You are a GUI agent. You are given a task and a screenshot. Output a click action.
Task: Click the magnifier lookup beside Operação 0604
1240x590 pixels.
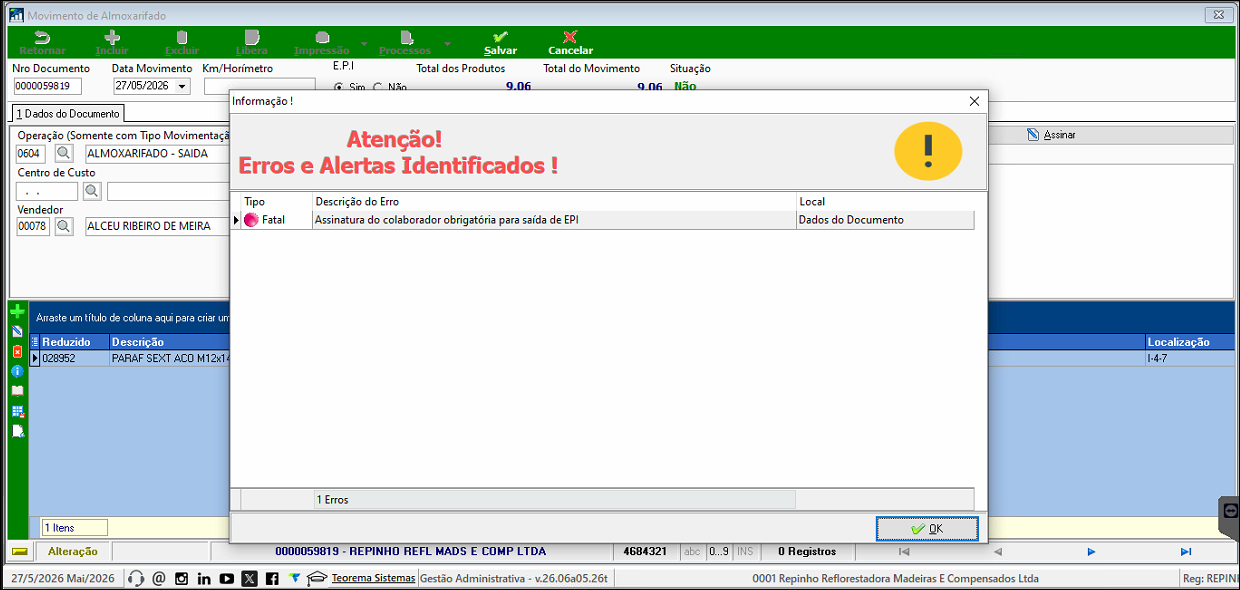click(x=63, y=153)
